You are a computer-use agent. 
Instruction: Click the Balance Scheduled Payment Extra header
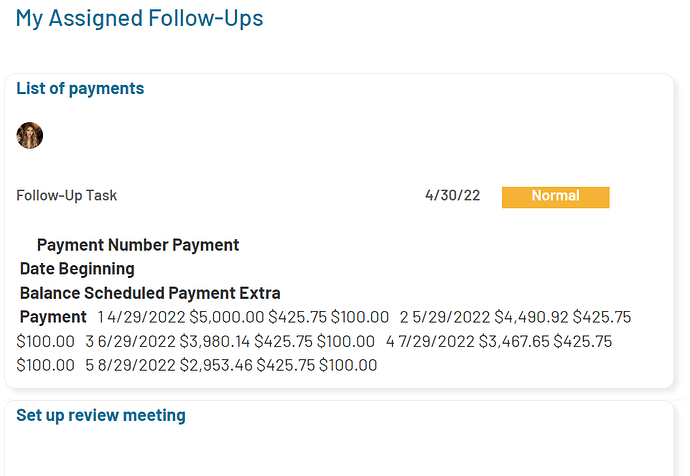[150, 293]
